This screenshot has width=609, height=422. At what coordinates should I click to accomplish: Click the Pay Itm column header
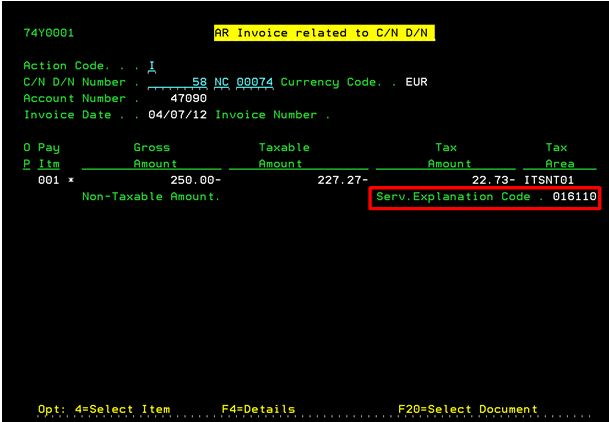point(49,155)
